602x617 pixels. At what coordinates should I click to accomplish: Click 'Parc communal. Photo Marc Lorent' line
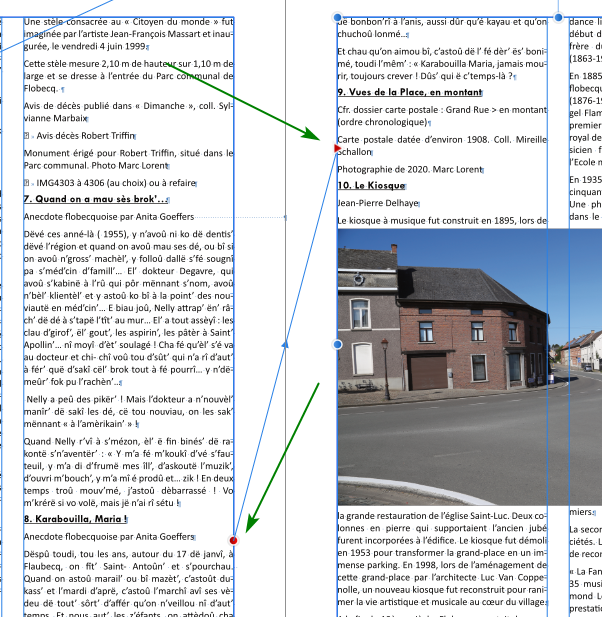96,165
